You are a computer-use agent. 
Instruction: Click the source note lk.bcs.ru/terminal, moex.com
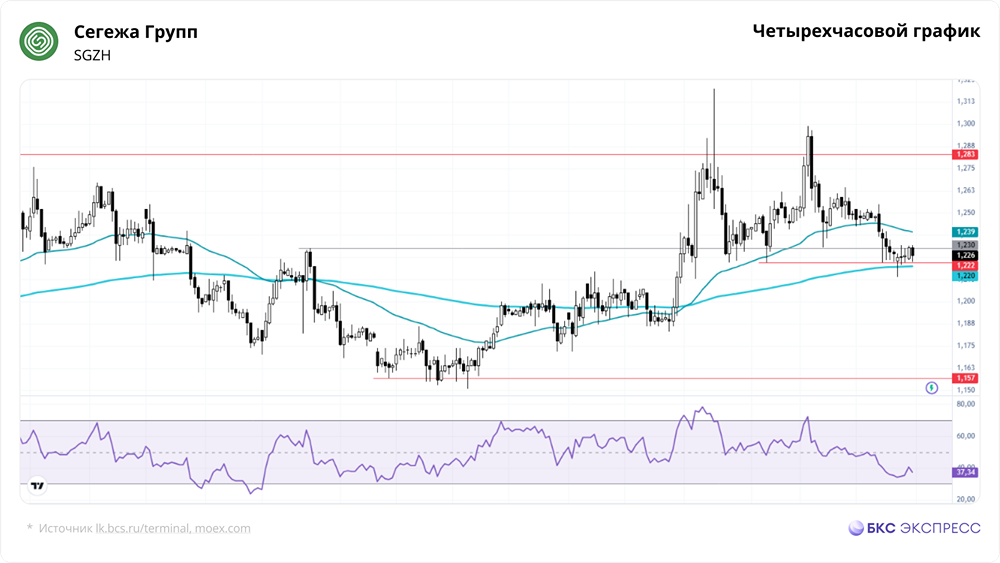pos(173,529)
